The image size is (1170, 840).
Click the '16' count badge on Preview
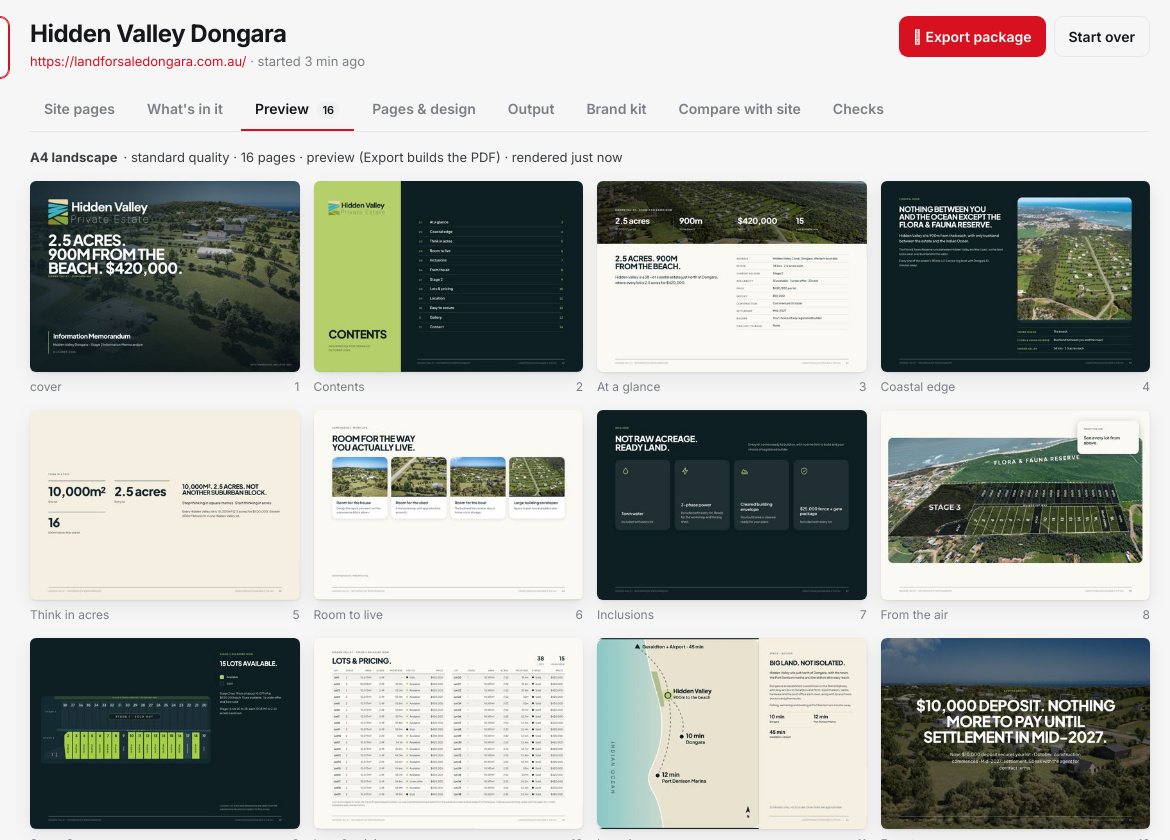[x=328, y=110]
